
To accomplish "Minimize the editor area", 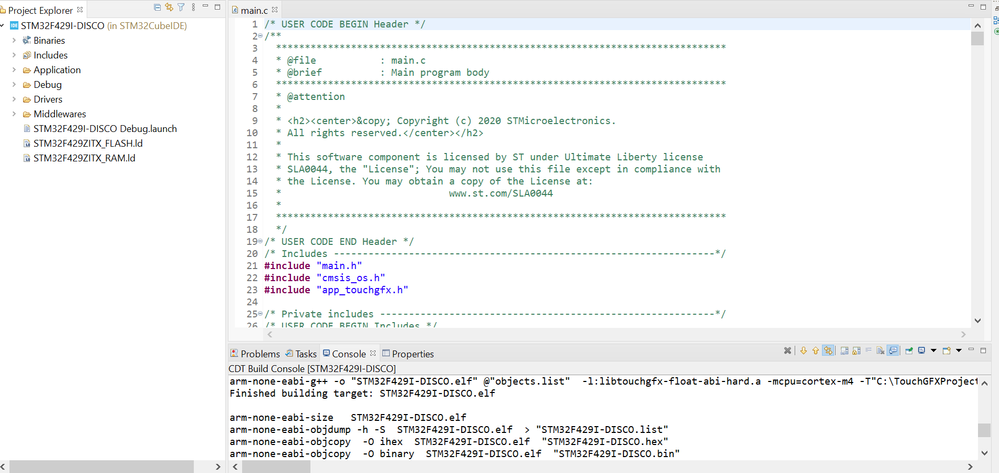I will 971,6.
